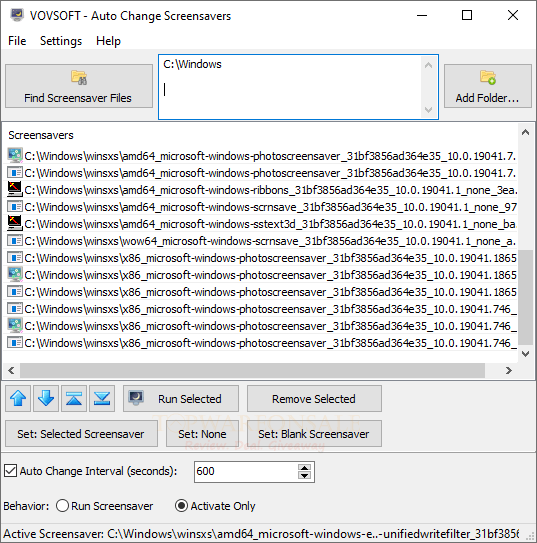Toggle Auto Change Interval checkbox
The height and width of the screenshot is (543, 537).
click(x=10, y=471)
